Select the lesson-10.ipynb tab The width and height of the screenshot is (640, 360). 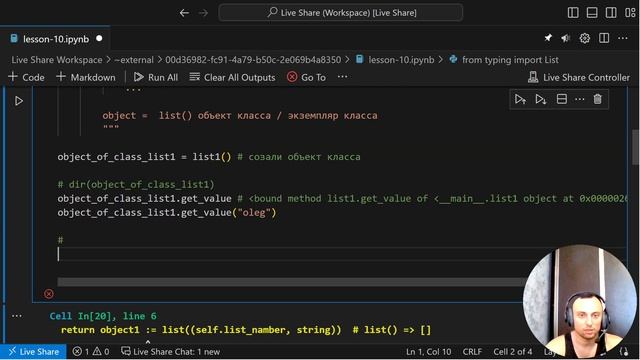coord(56,39)
